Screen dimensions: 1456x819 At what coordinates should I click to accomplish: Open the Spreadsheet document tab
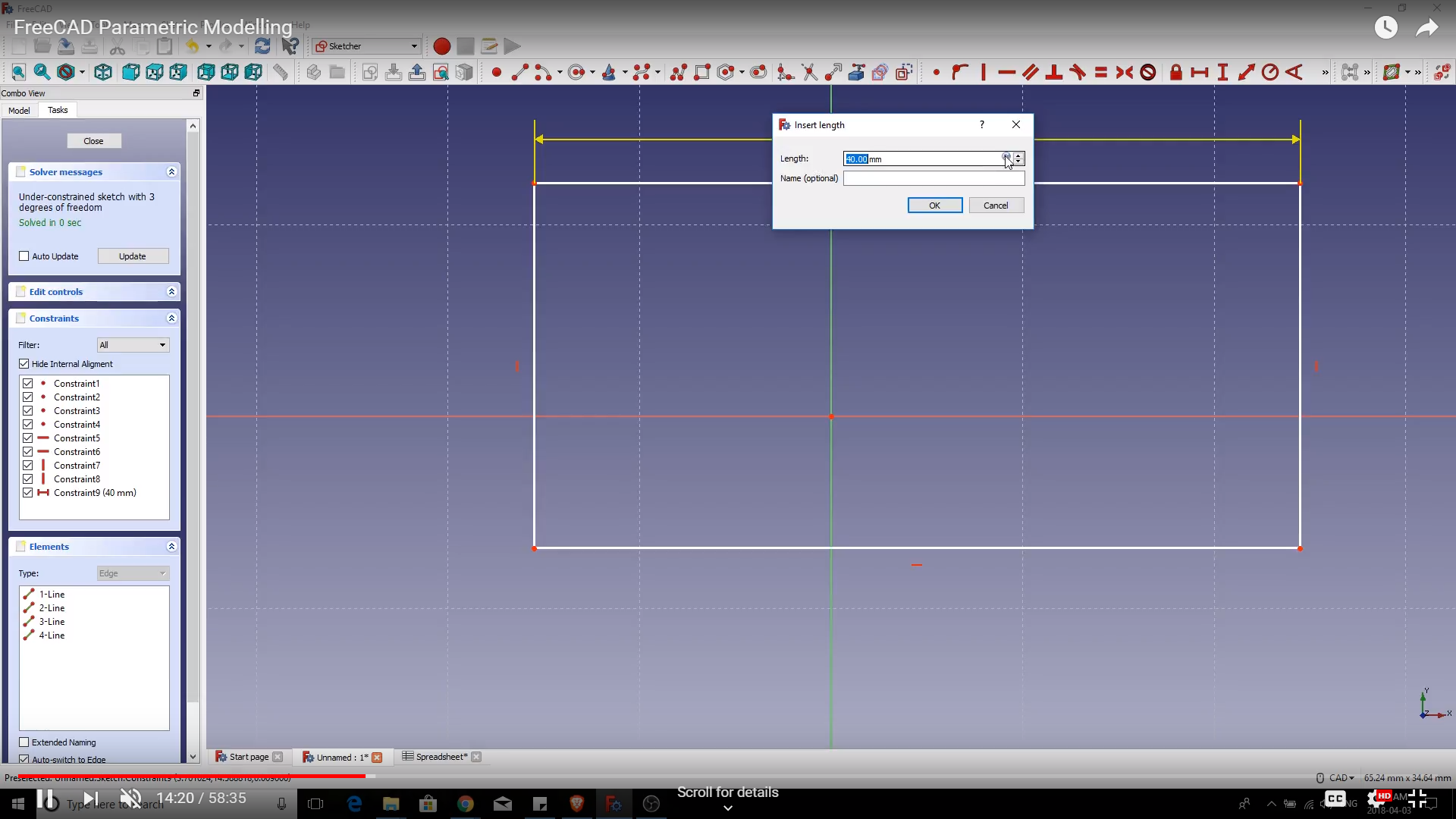tap(441, 757)
